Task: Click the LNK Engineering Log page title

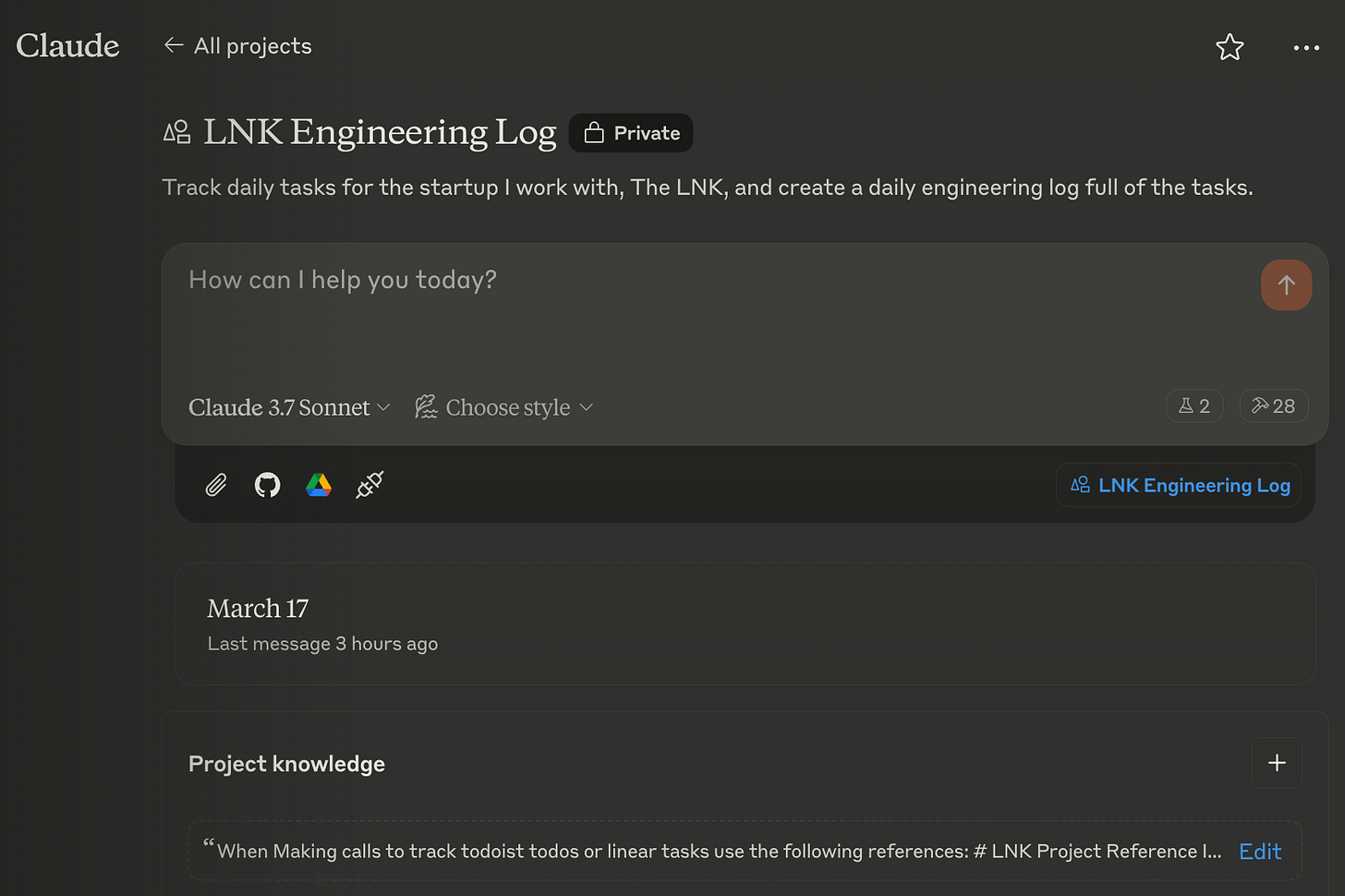Action: [380, 132]
